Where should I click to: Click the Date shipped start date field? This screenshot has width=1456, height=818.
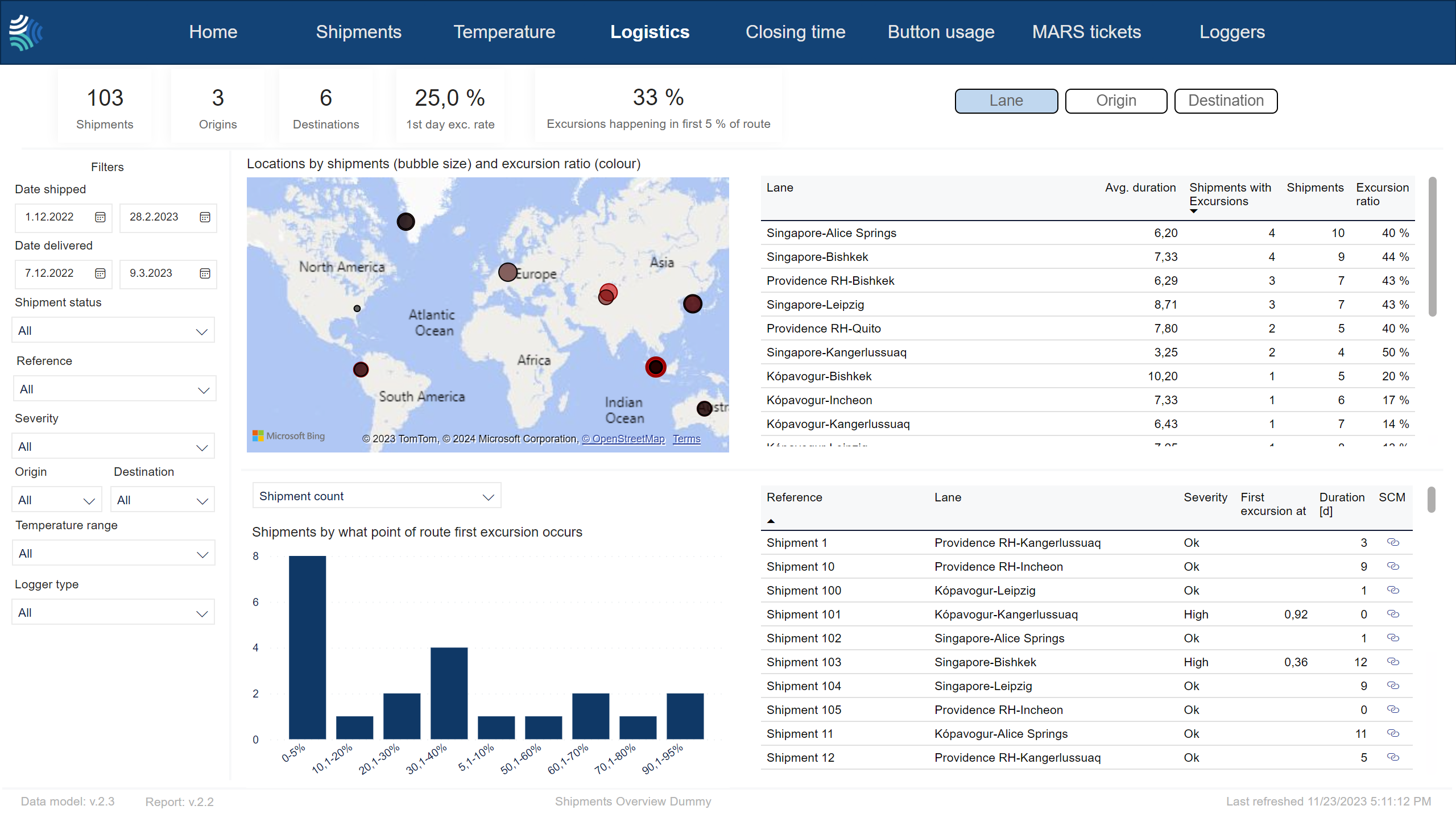[x=64, y=217]
